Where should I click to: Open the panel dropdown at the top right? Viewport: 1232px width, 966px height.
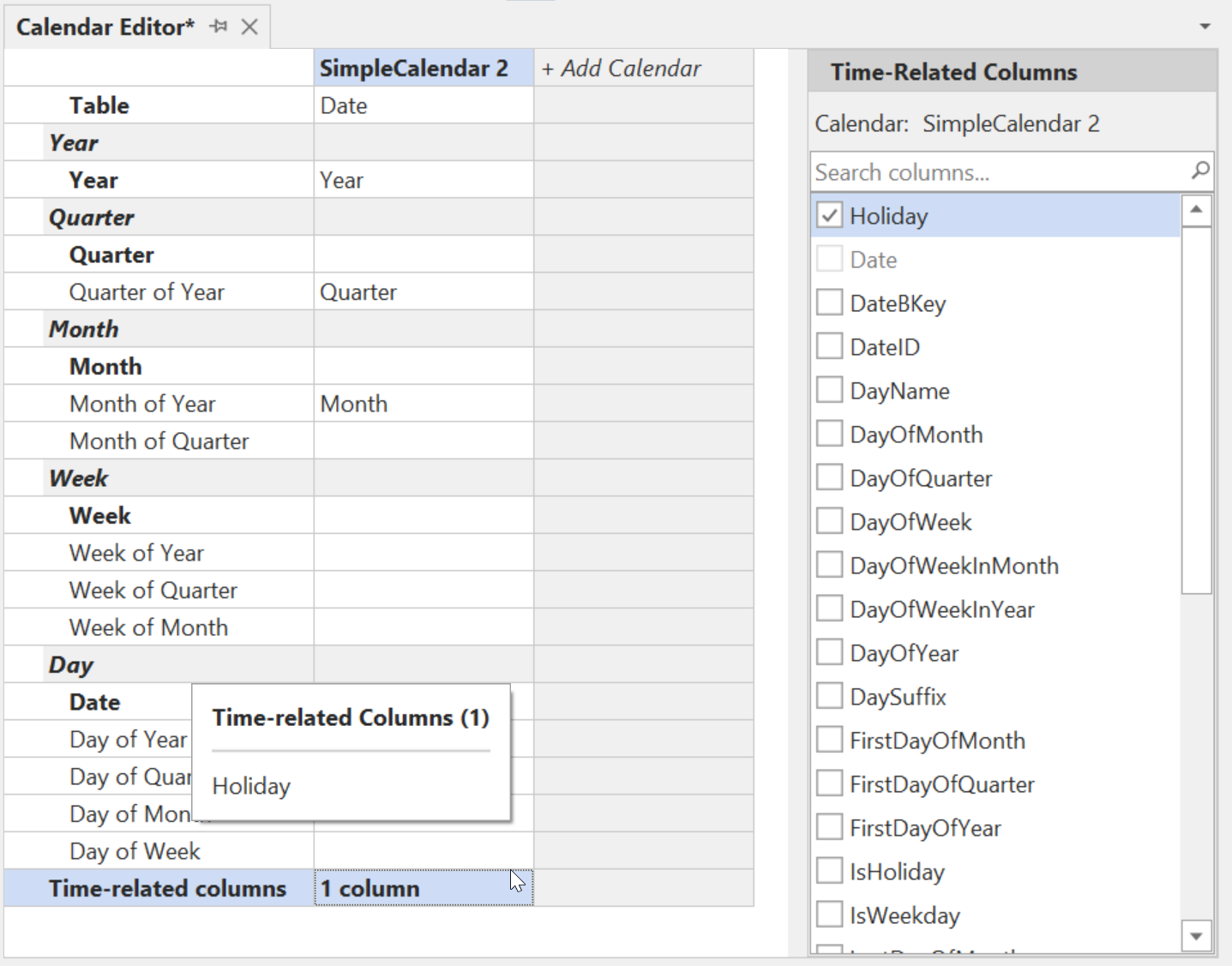[1204, 27]
